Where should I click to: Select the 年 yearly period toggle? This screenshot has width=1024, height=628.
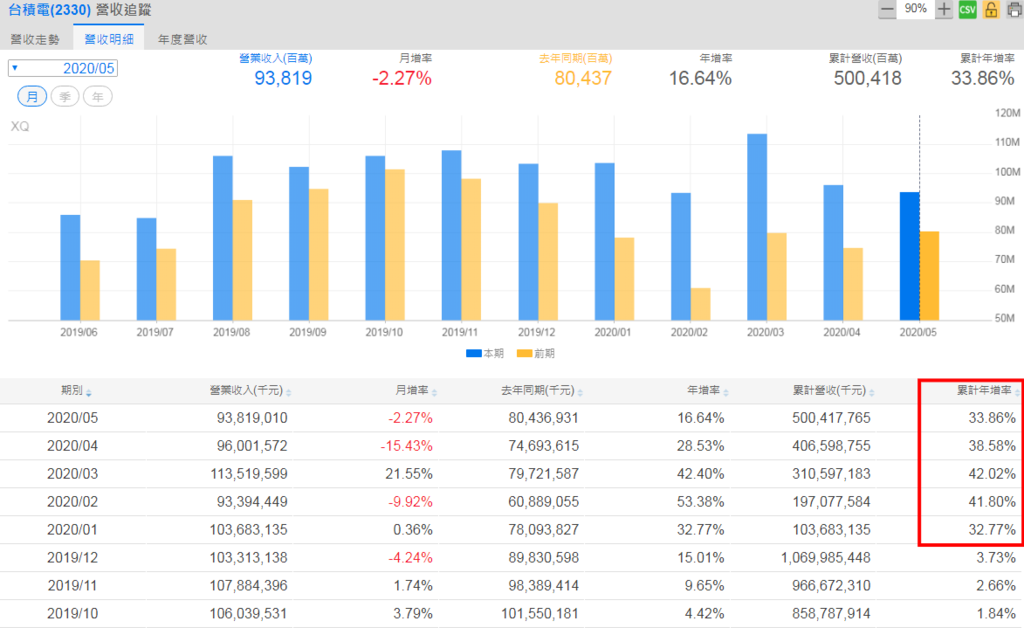97,97
